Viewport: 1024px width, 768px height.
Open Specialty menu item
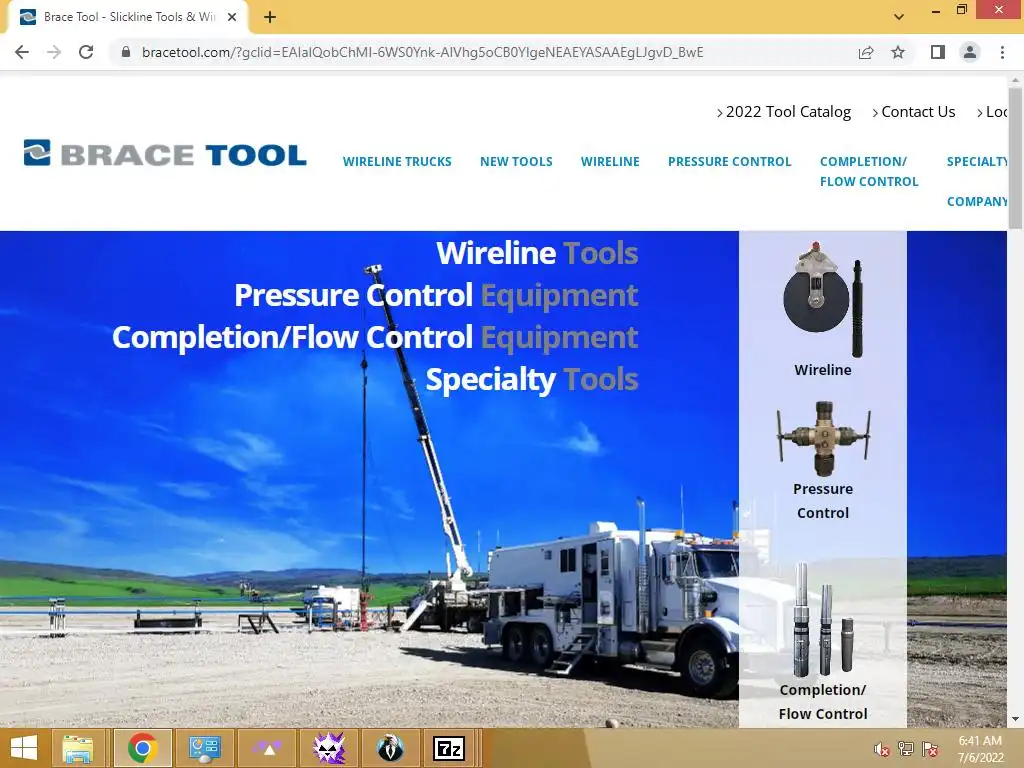point(977,161)
